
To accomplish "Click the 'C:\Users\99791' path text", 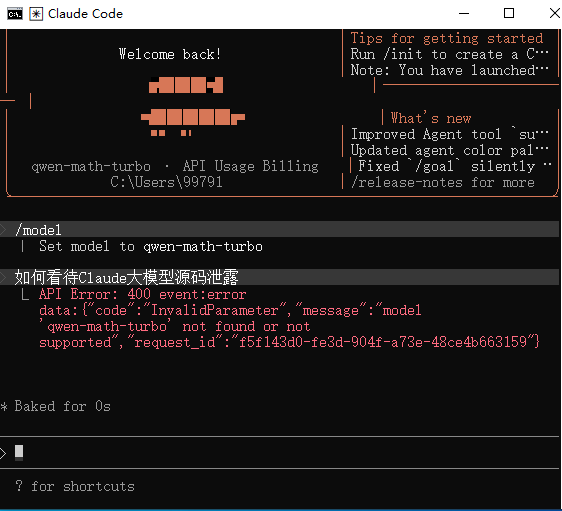I will tap(166, 182).
